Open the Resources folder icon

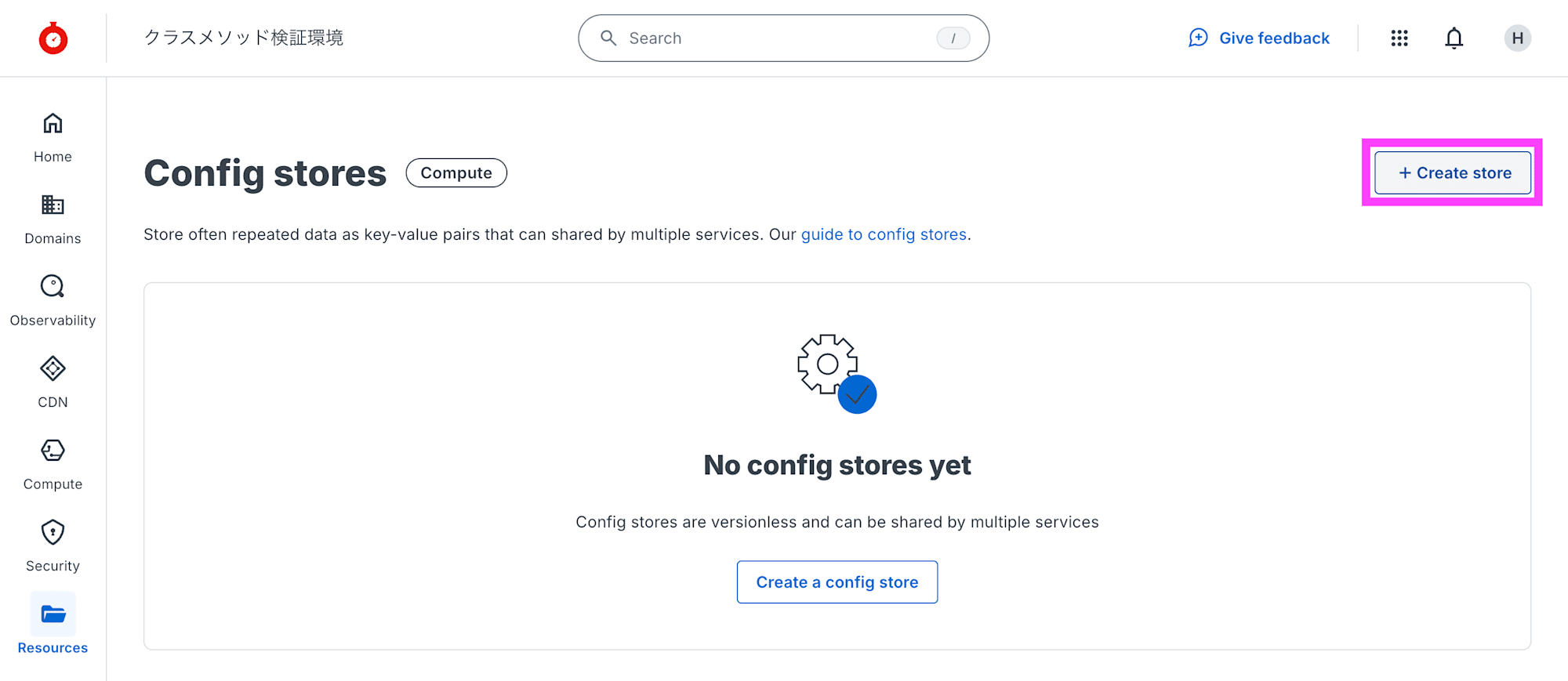(x=53, y=614)
